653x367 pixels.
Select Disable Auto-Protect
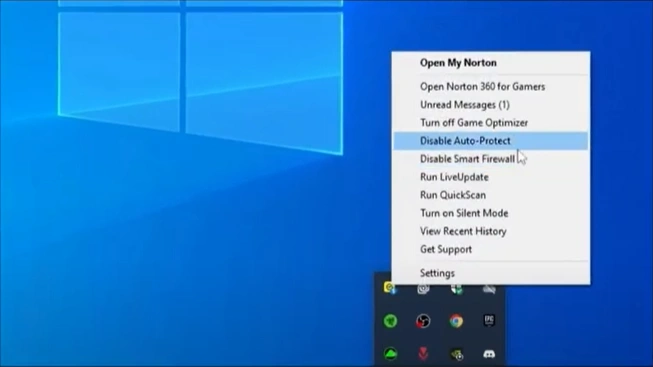click(491, 141)
